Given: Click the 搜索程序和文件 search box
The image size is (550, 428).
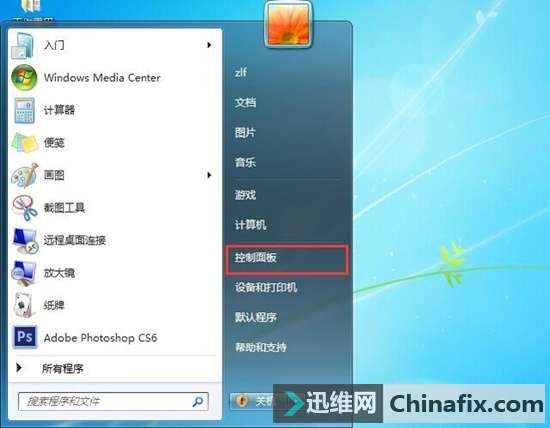Looking at the screenshot, I should (113, 401).
